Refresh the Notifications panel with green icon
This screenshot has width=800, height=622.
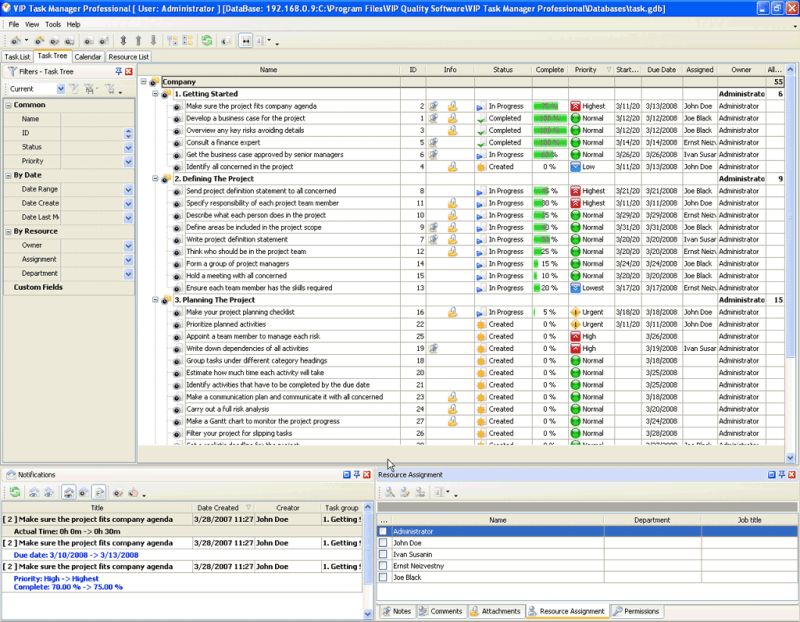click(15, 492)
